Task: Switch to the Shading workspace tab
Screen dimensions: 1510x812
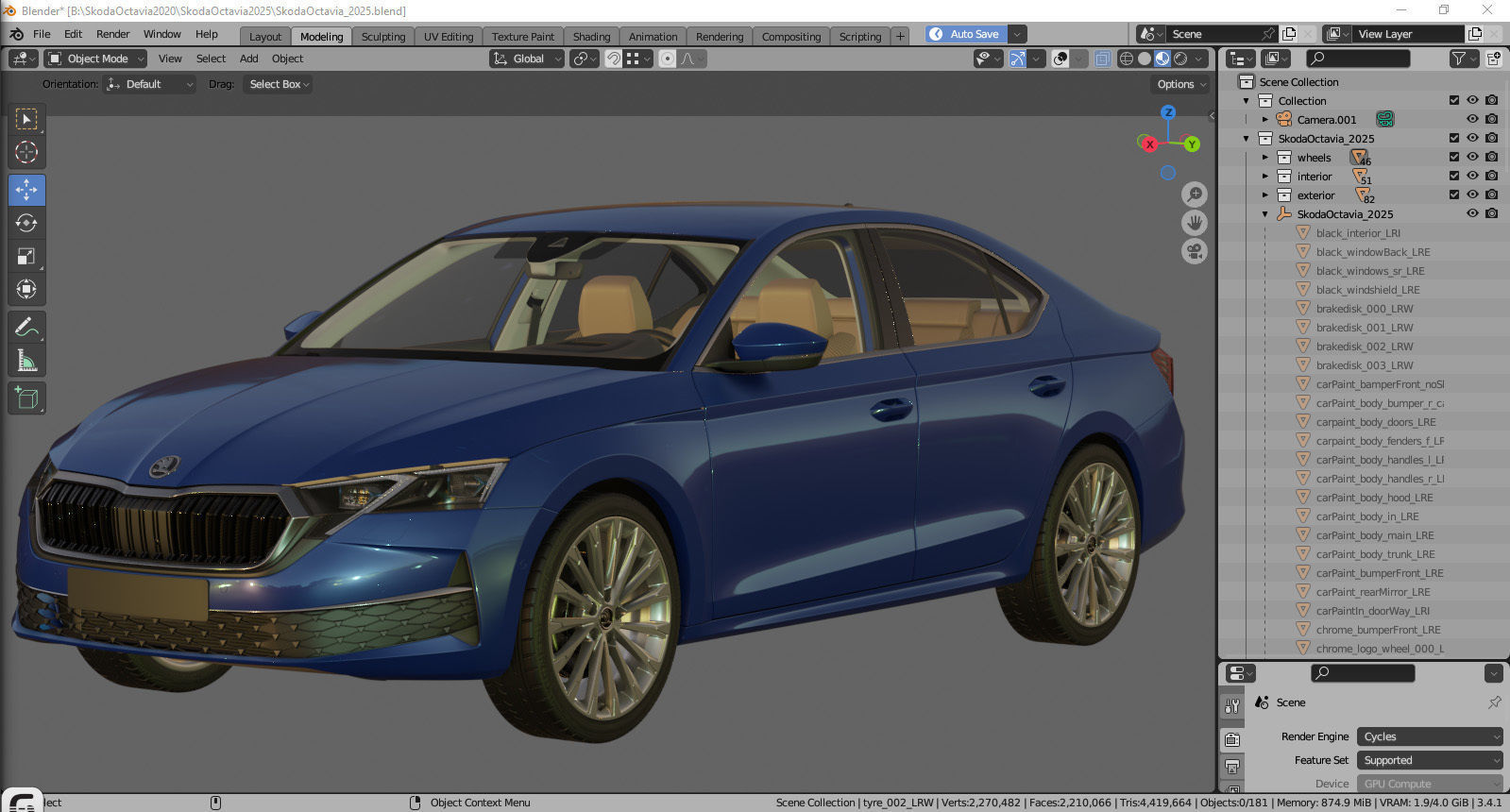Action: [x=591, y=37]
